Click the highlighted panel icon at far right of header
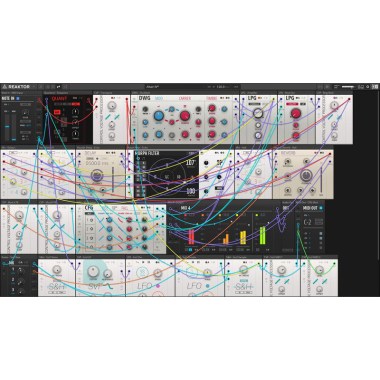The image size is (380, 380). tap(375, 87)
